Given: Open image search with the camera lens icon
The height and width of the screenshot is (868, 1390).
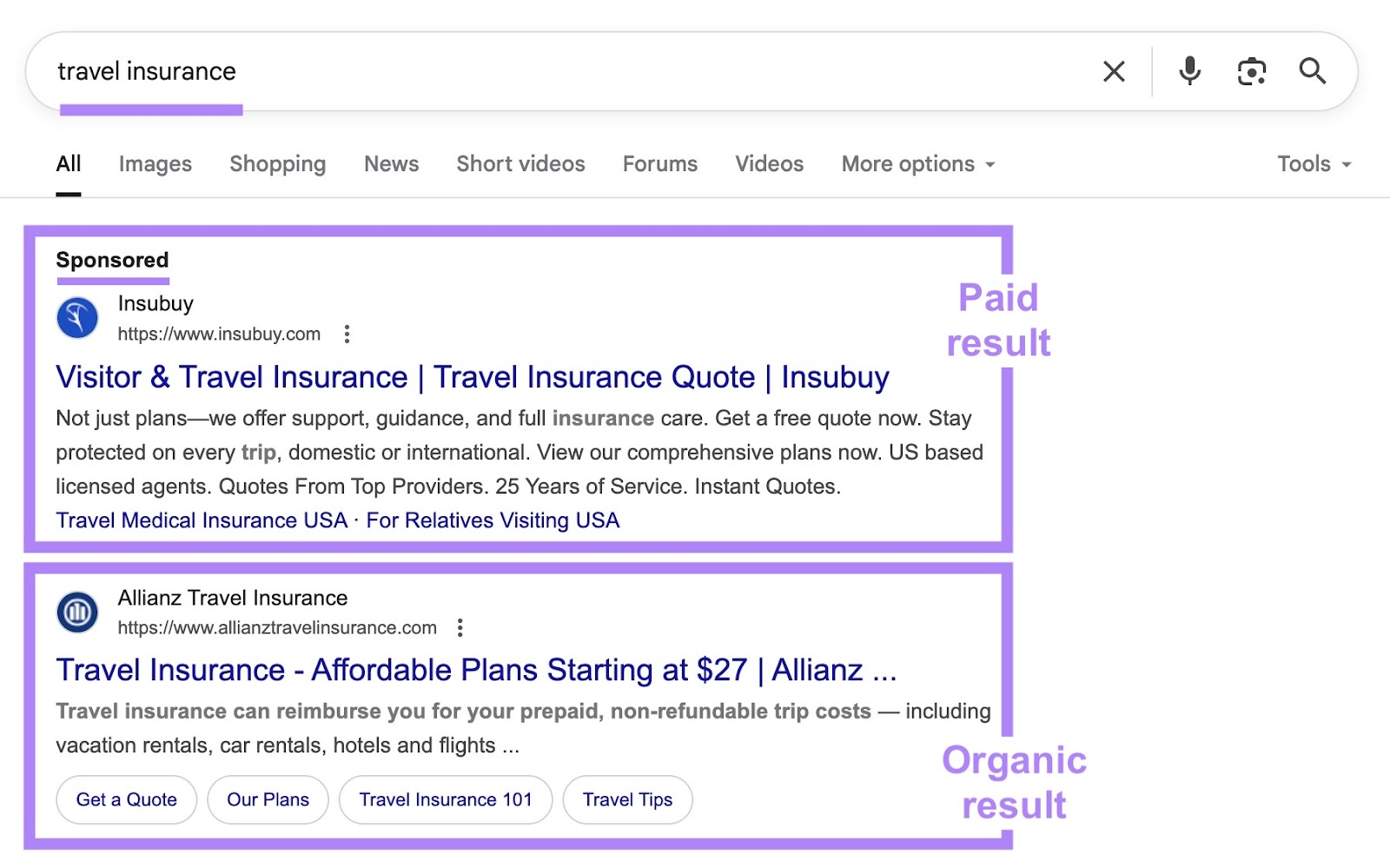Looking at the screenshot, I should pos(1251,71).
